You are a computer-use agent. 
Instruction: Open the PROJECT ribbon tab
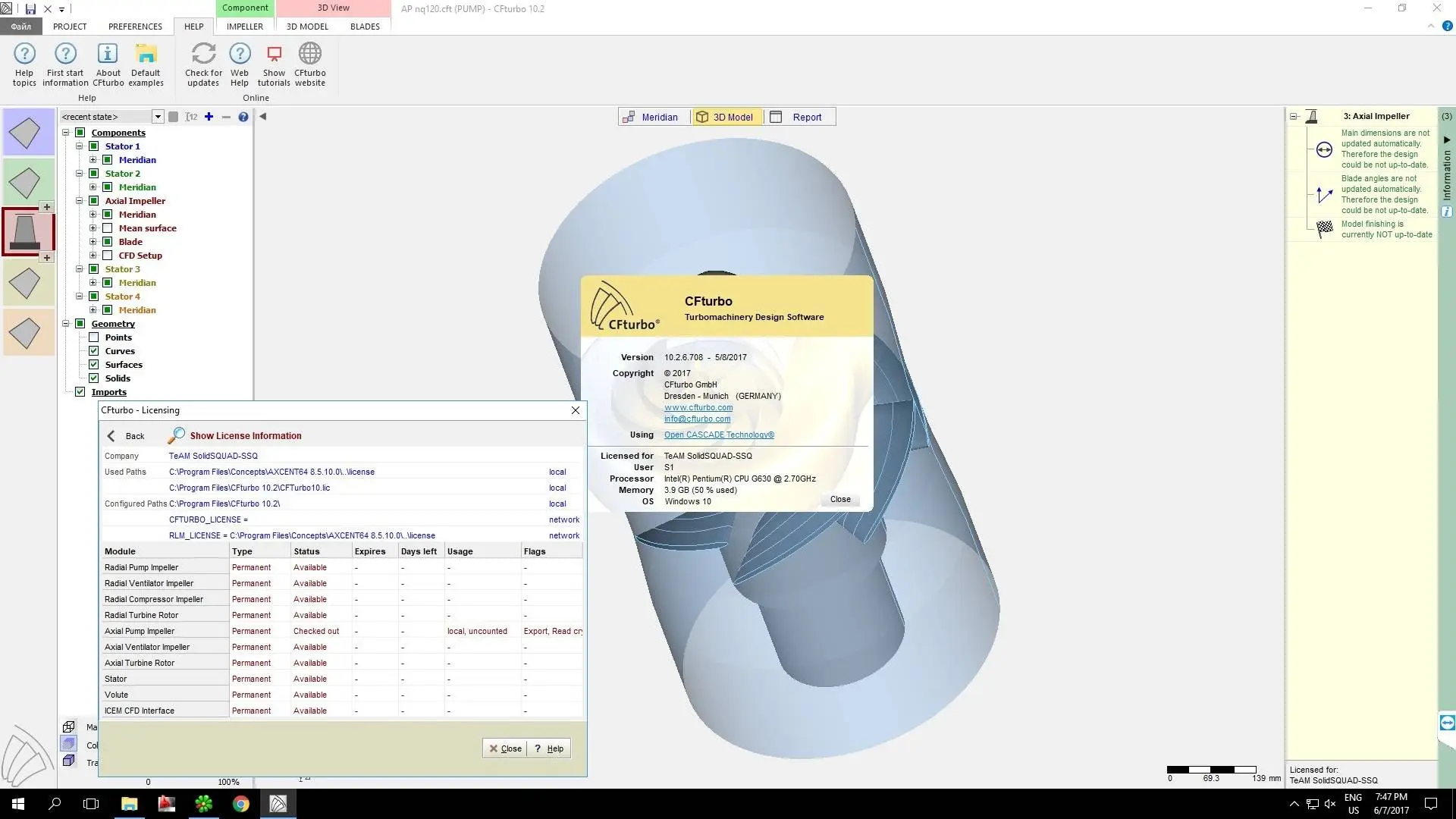(x=70, y=27)
